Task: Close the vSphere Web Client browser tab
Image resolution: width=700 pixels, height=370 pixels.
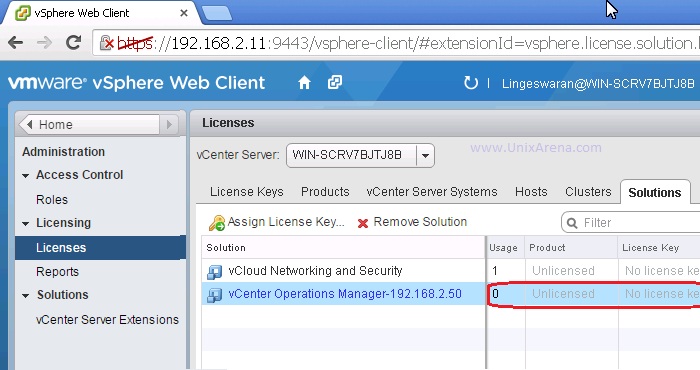Action: click(x=183, y=13)
